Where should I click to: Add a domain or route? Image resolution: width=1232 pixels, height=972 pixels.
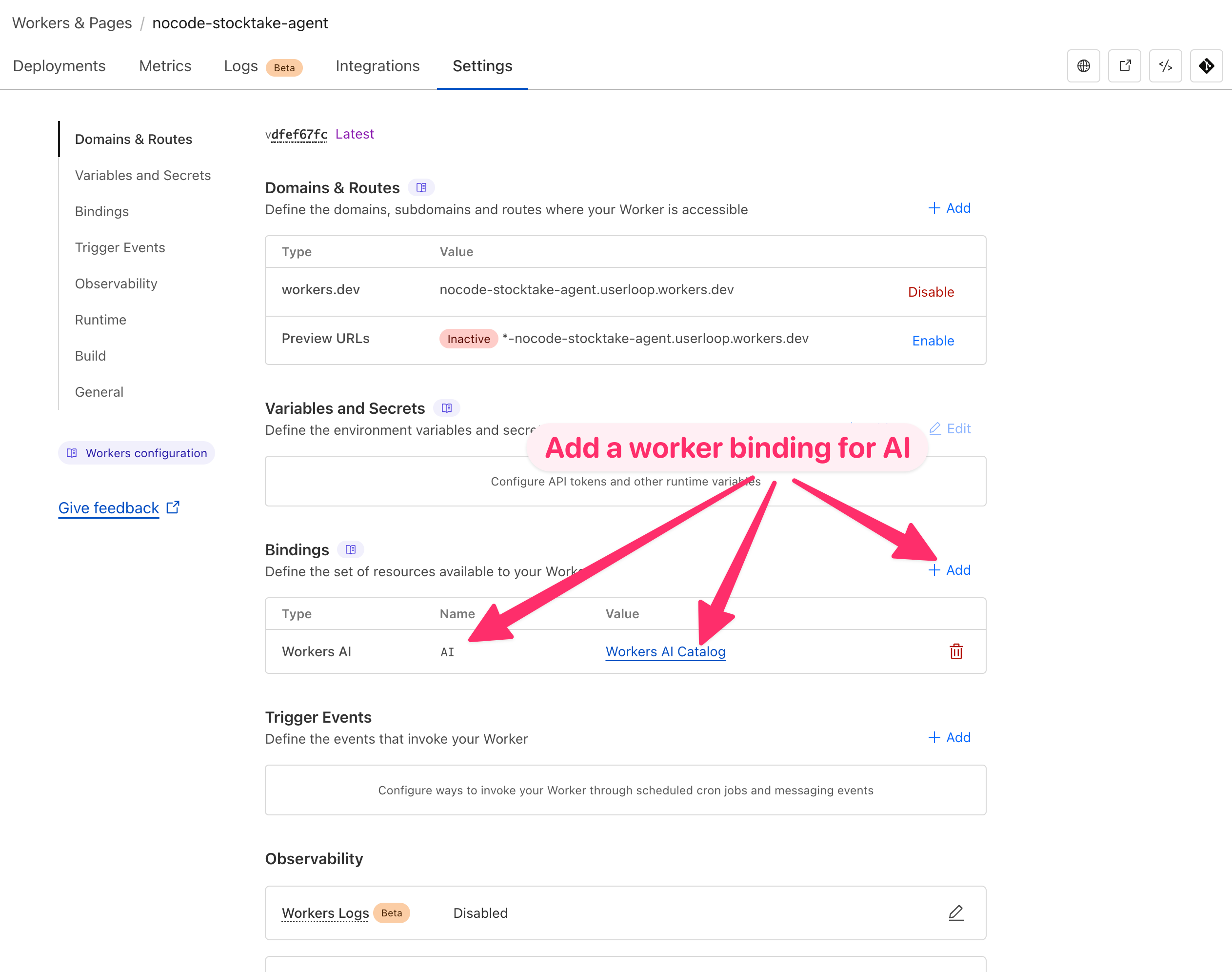point(949,208)
